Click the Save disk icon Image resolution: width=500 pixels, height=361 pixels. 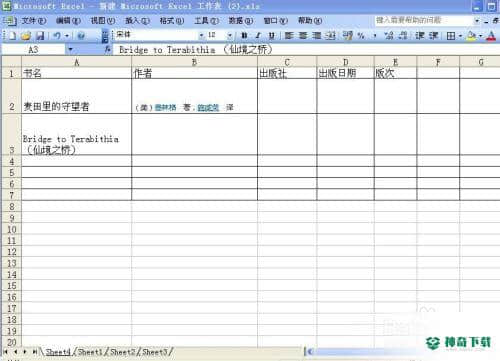click(x=40, y=35)
